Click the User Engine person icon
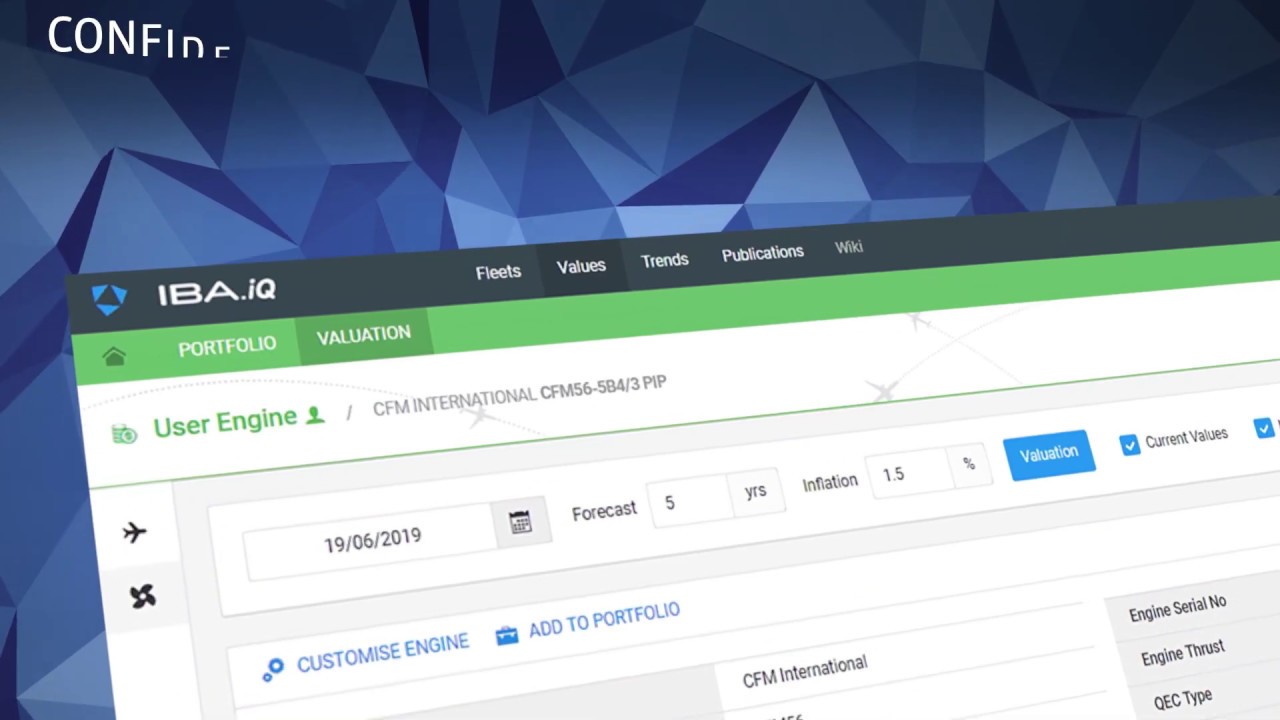The width and height of the screenshot is (1280, 720). (315, 414)
